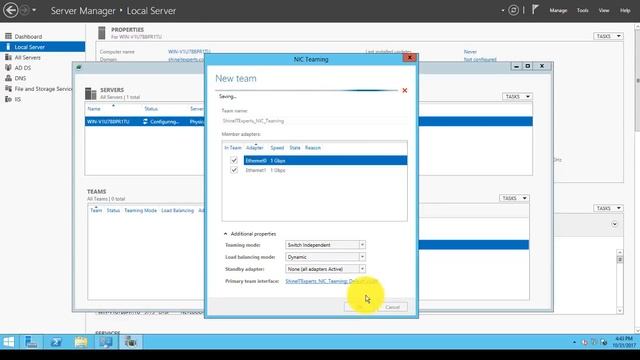This screenshot has height=360, width=640.
Task: Sort teams by Status column
Action: [x=113, y=210]
